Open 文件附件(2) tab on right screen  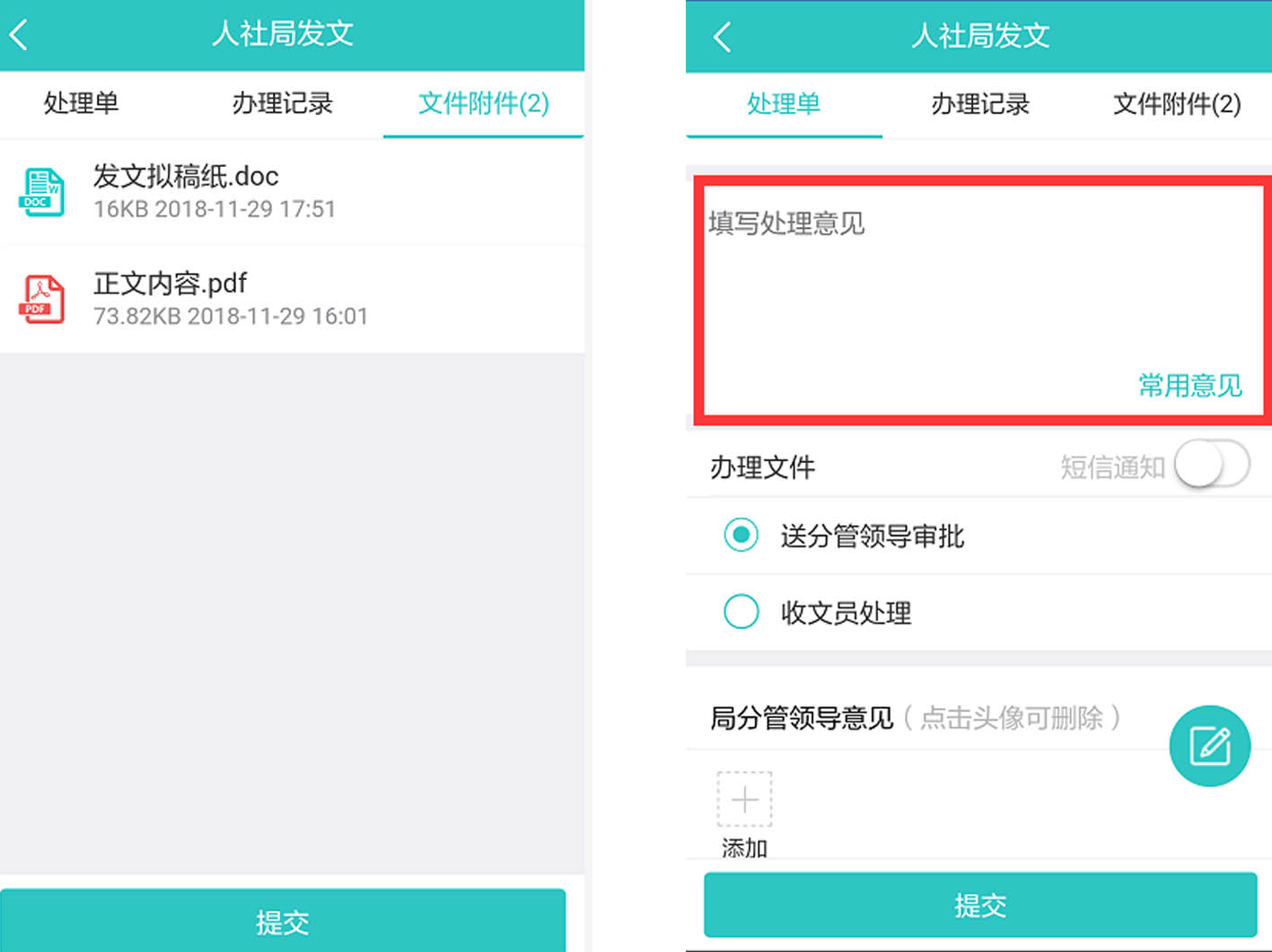[x=1177, y=104]
